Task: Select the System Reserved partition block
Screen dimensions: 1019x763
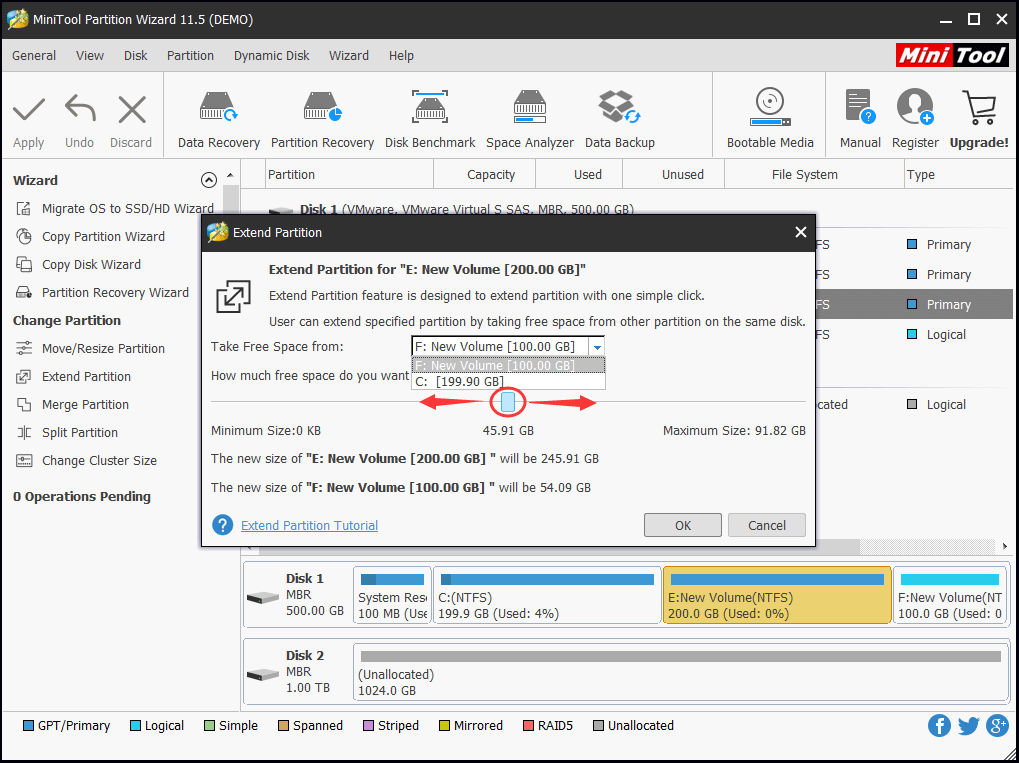Action: coord(393,595)
